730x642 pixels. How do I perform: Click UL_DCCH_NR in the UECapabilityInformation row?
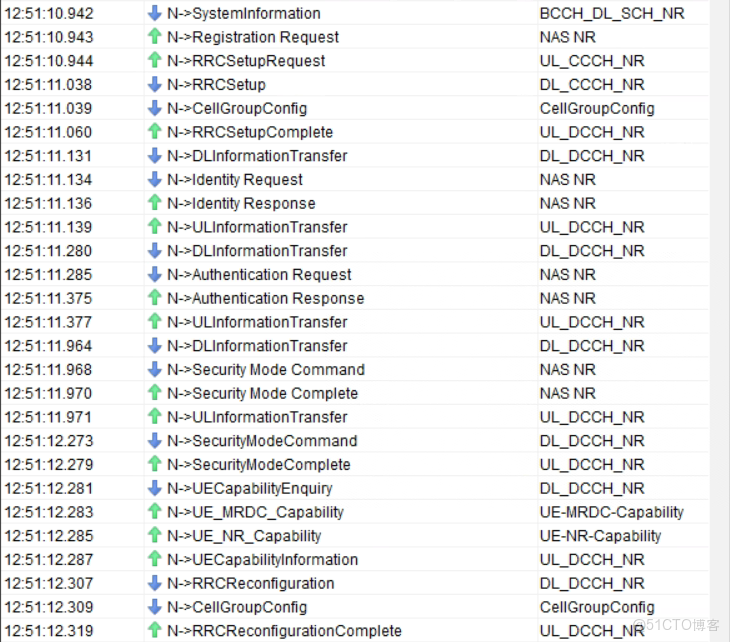pyautogui.click(x=592, y=560)
